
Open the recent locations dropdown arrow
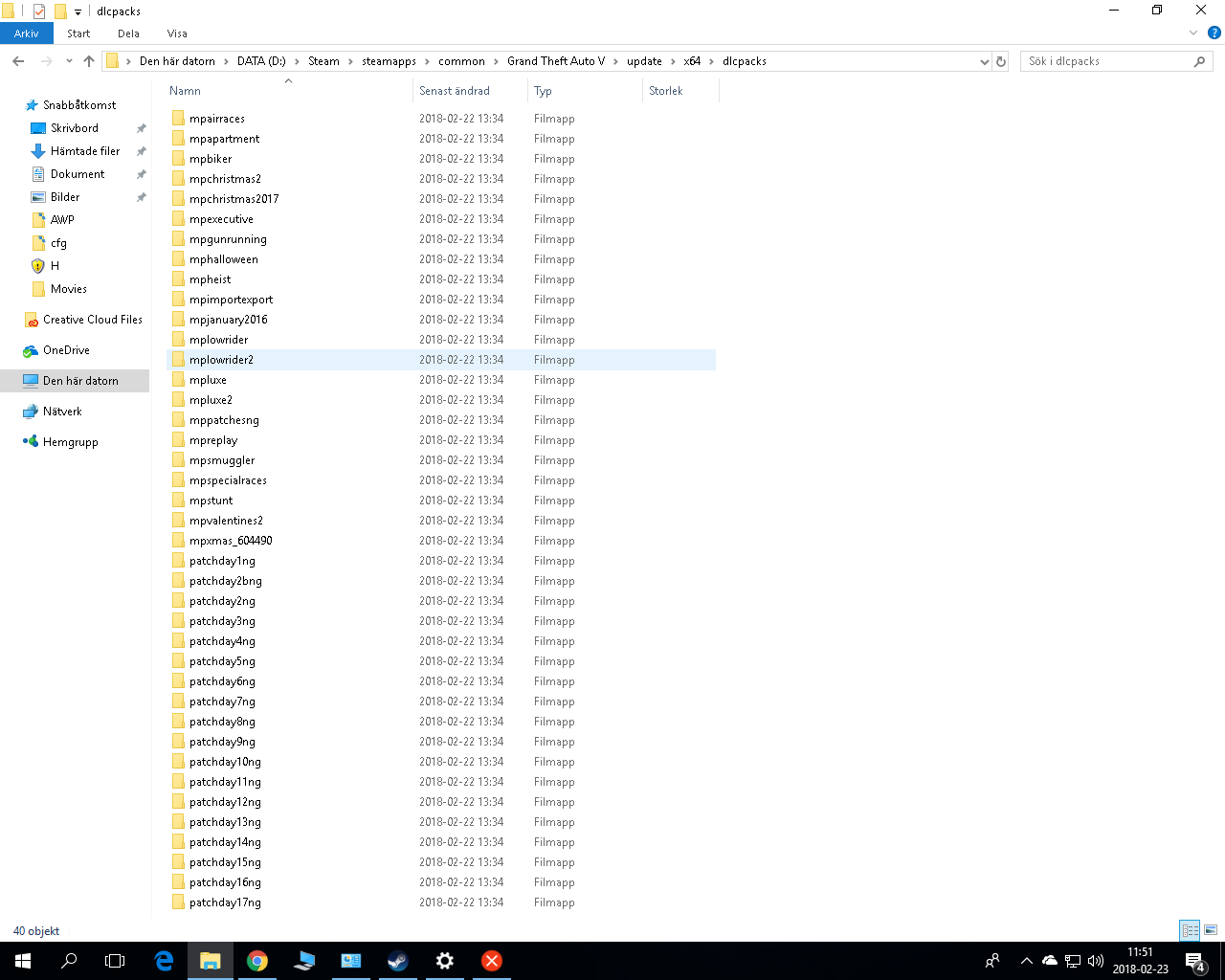[x=69, y=61]
